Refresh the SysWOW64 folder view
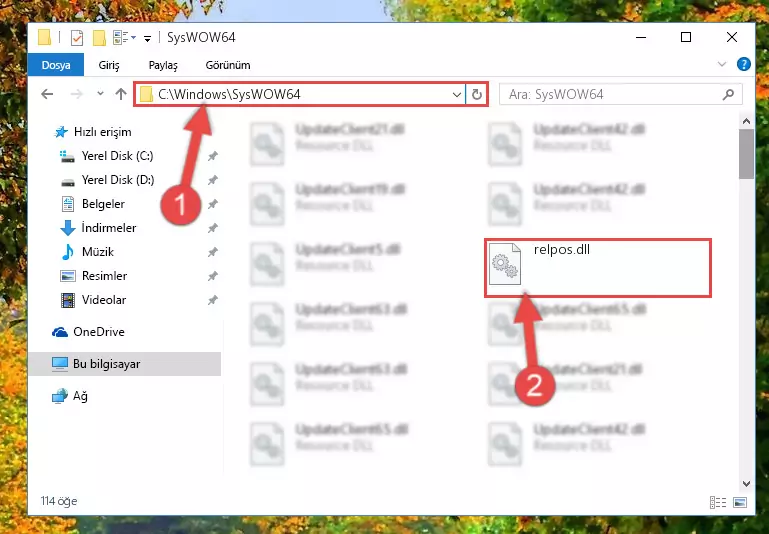 (477, 94)
